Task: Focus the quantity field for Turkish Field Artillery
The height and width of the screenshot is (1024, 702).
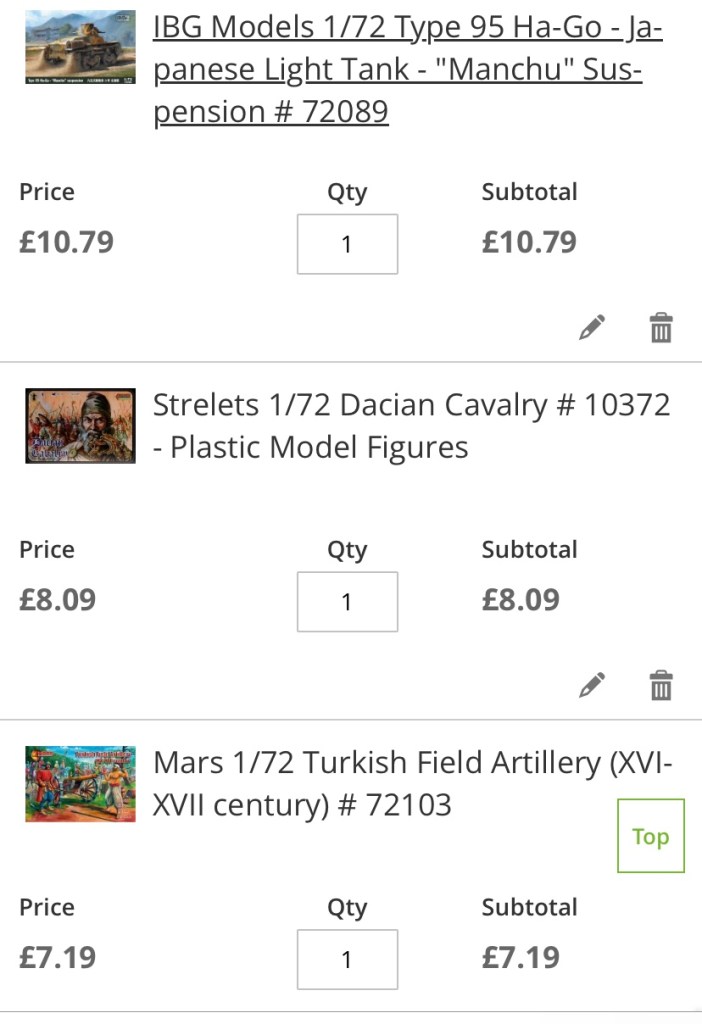Action: [347, 960]
